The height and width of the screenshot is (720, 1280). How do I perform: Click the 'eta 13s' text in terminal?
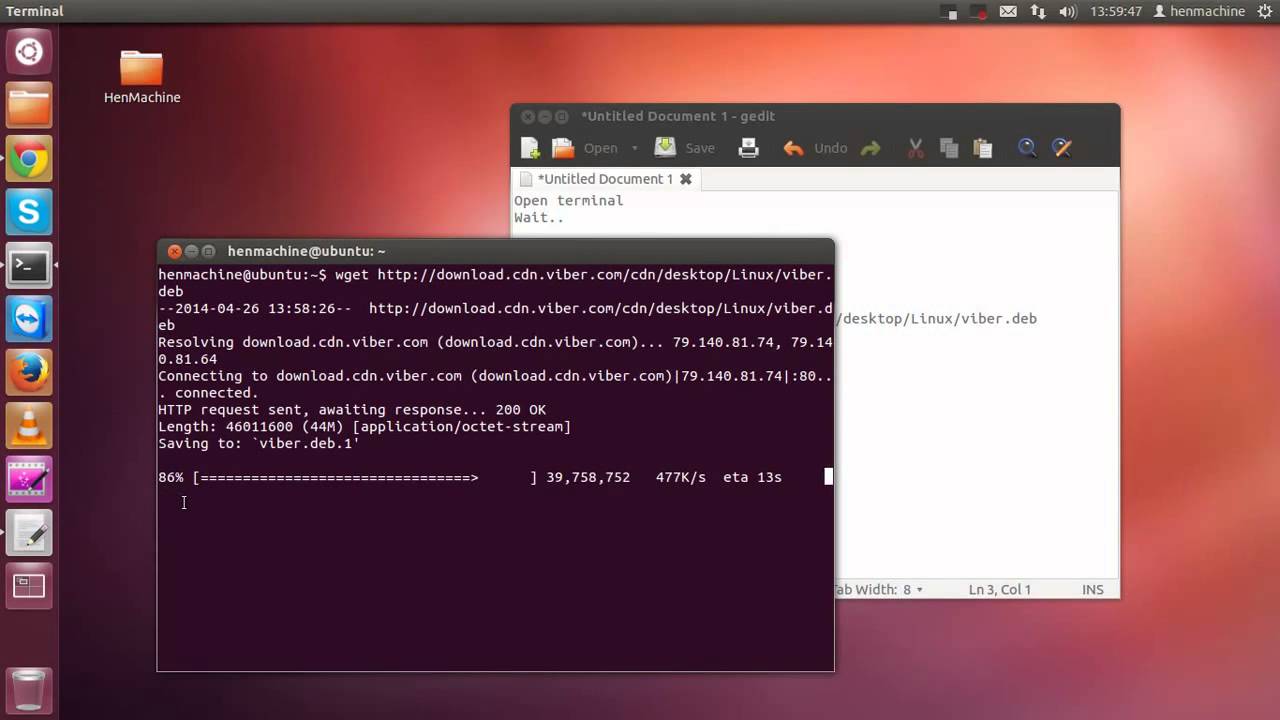tap(752, 478)
